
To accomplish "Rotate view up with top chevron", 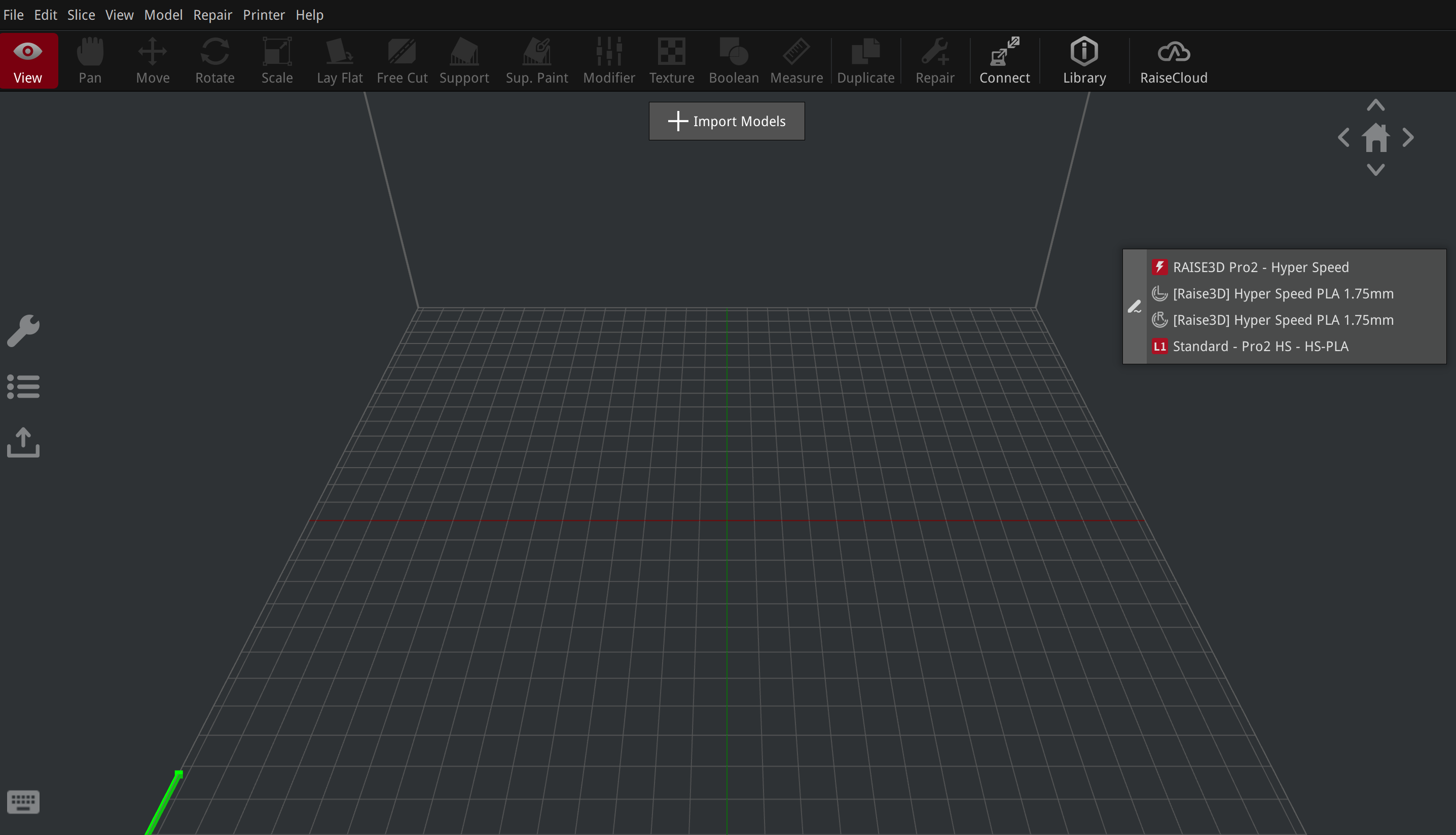I will coord(1376,105).
